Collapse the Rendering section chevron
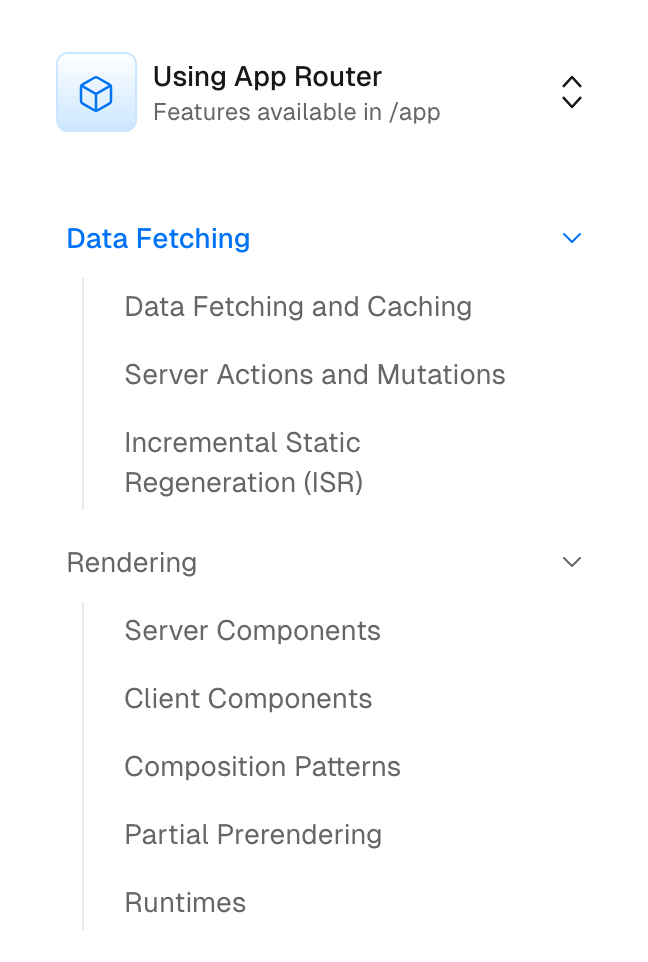 pyautogui.click(x=572, y=562)
